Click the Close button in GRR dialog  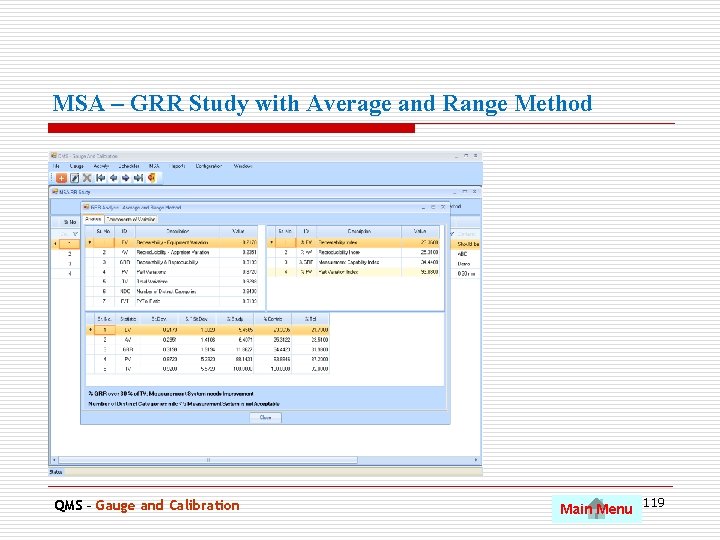point(265,418)
